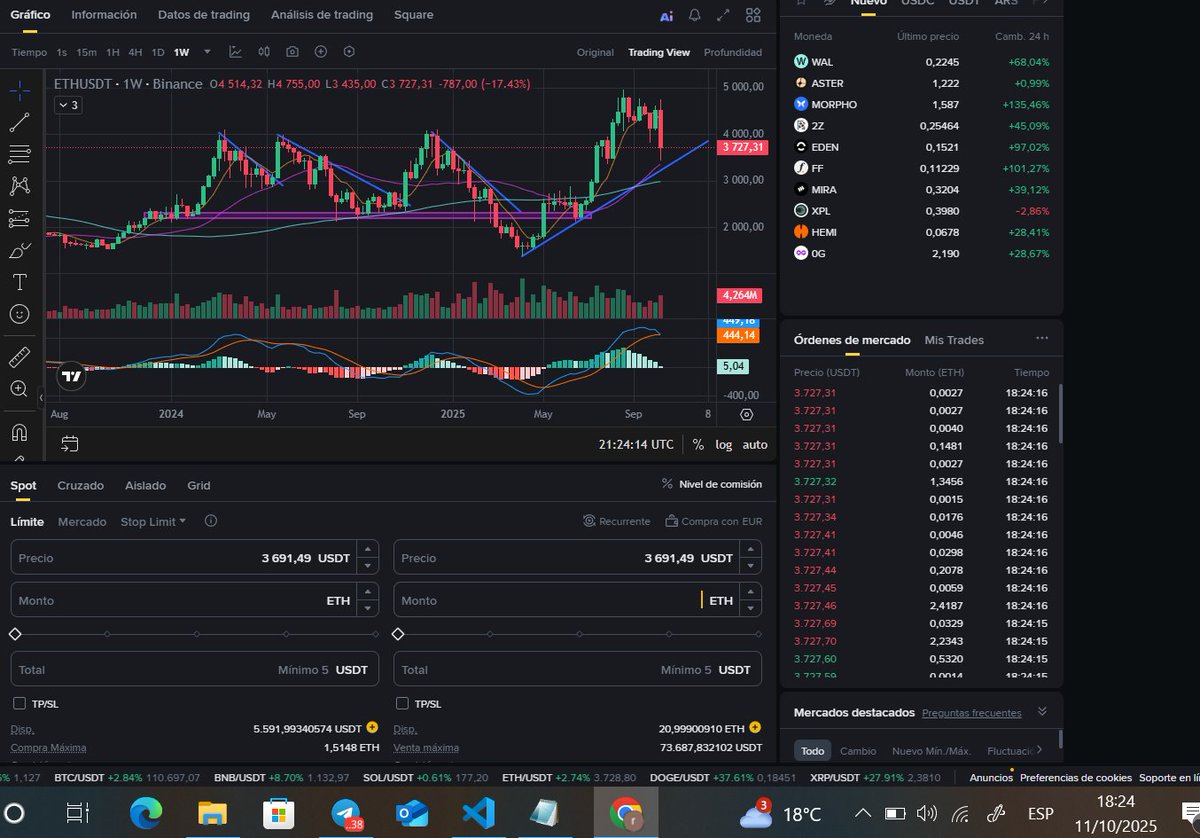This screenshot has height=838, width=1200.
Task: Click Preferencias de cookies link
Action: [1076, 777]
